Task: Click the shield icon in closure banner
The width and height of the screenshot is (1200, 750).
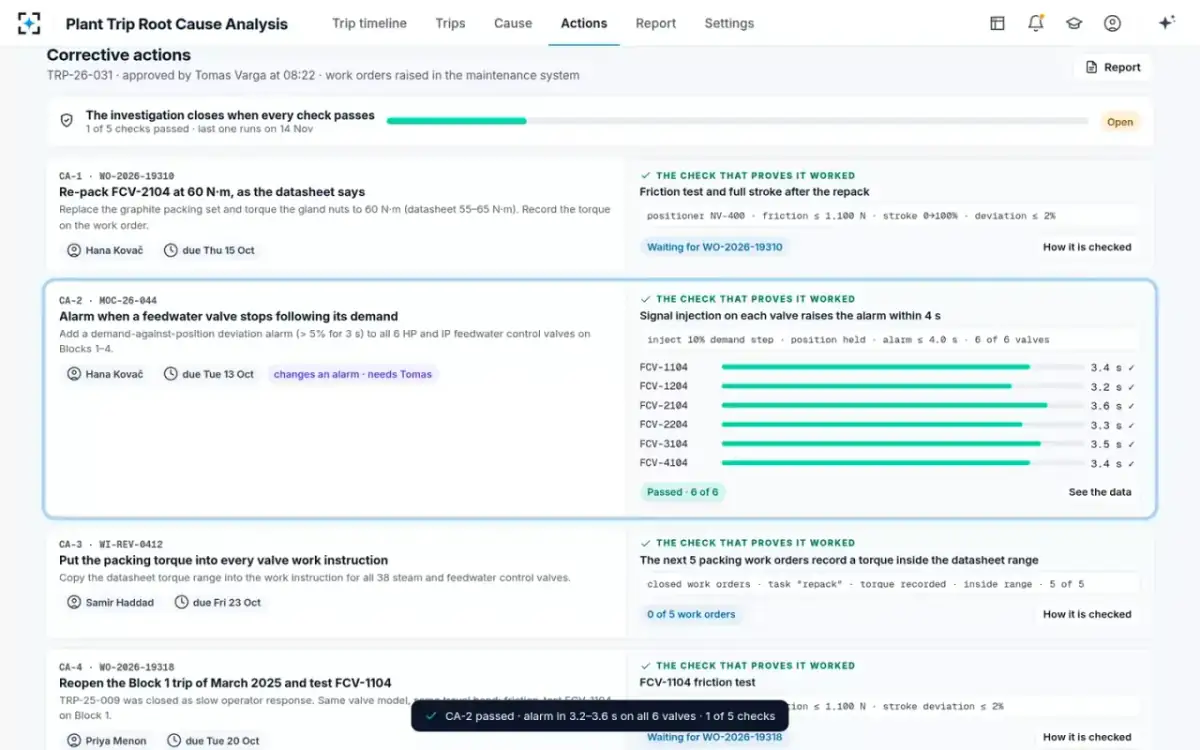Action: pyautogui.click(x=67, y=121)
